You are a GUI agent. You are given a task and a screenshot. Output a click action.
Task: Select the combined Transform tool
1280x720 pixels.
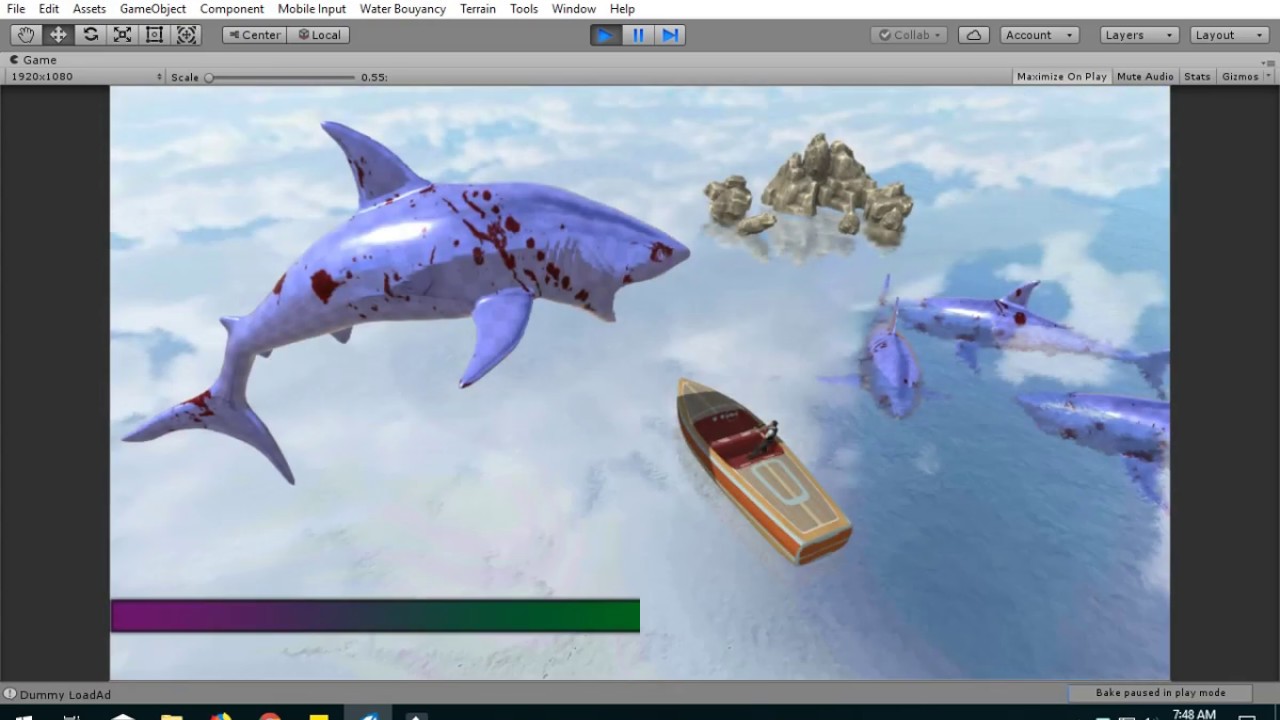pyautogui.click(x=186, y=34)
